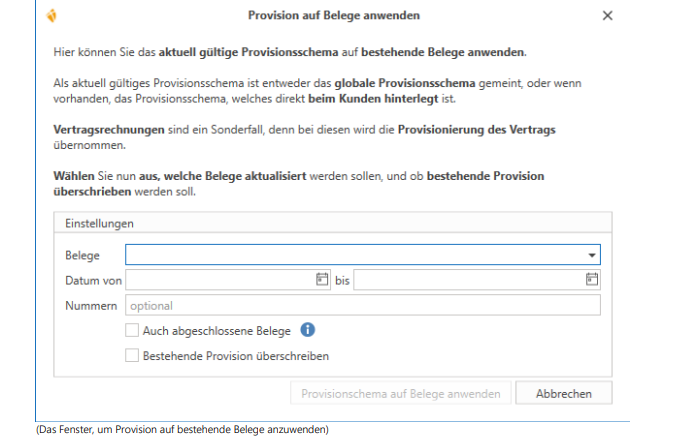Click the Einstellungen group header

click(x=100, y=223)
